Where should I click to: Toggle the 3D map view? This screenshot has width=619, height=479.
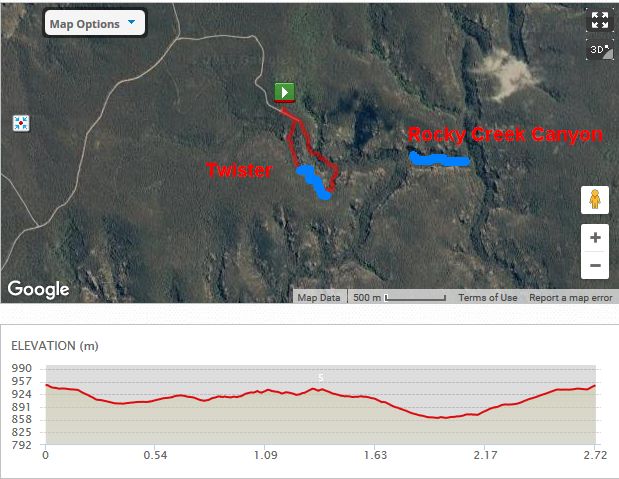point(598,48)
